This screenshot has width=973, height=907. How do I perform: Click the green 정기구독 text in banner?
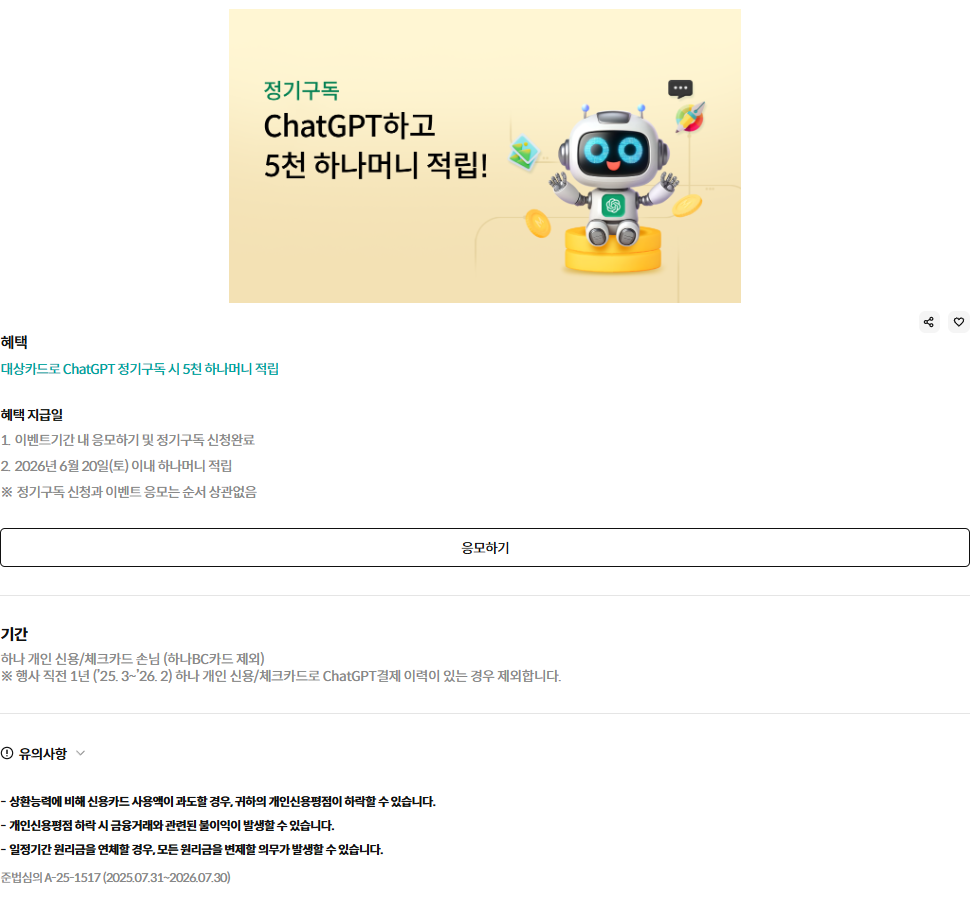pos(302,91)
